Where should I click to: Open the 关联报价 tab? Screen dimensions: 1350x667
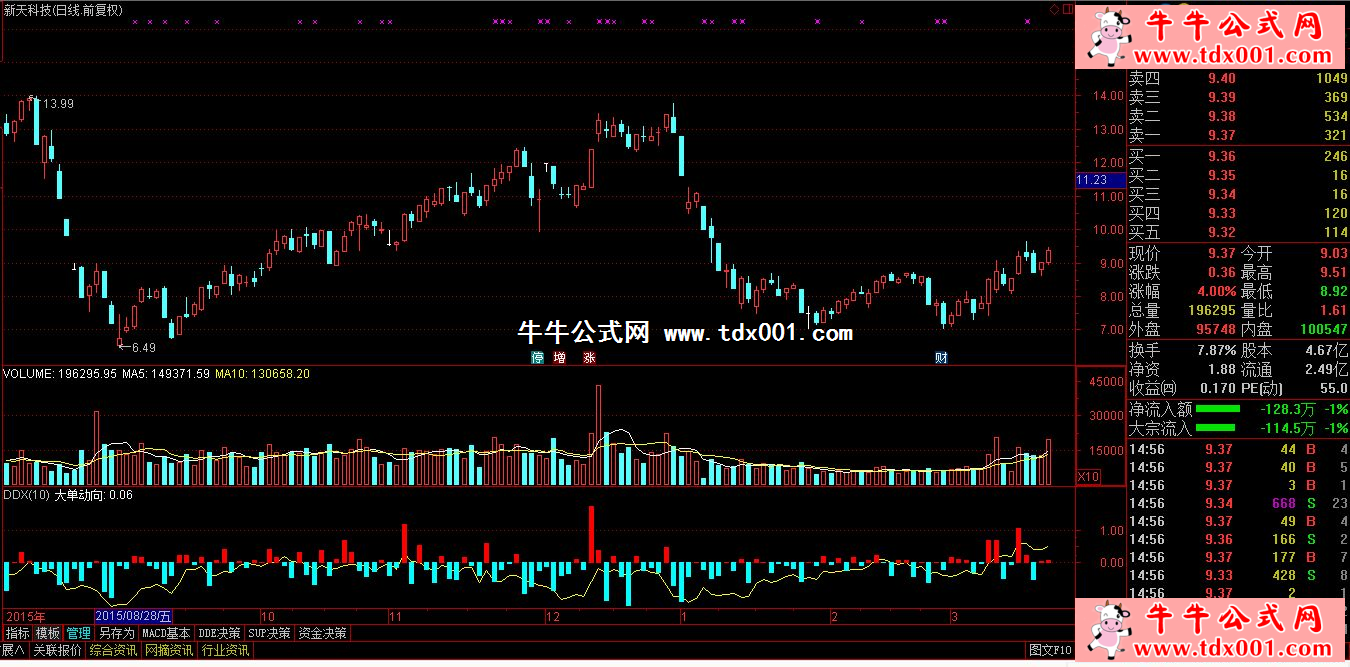tap(57, 650)
